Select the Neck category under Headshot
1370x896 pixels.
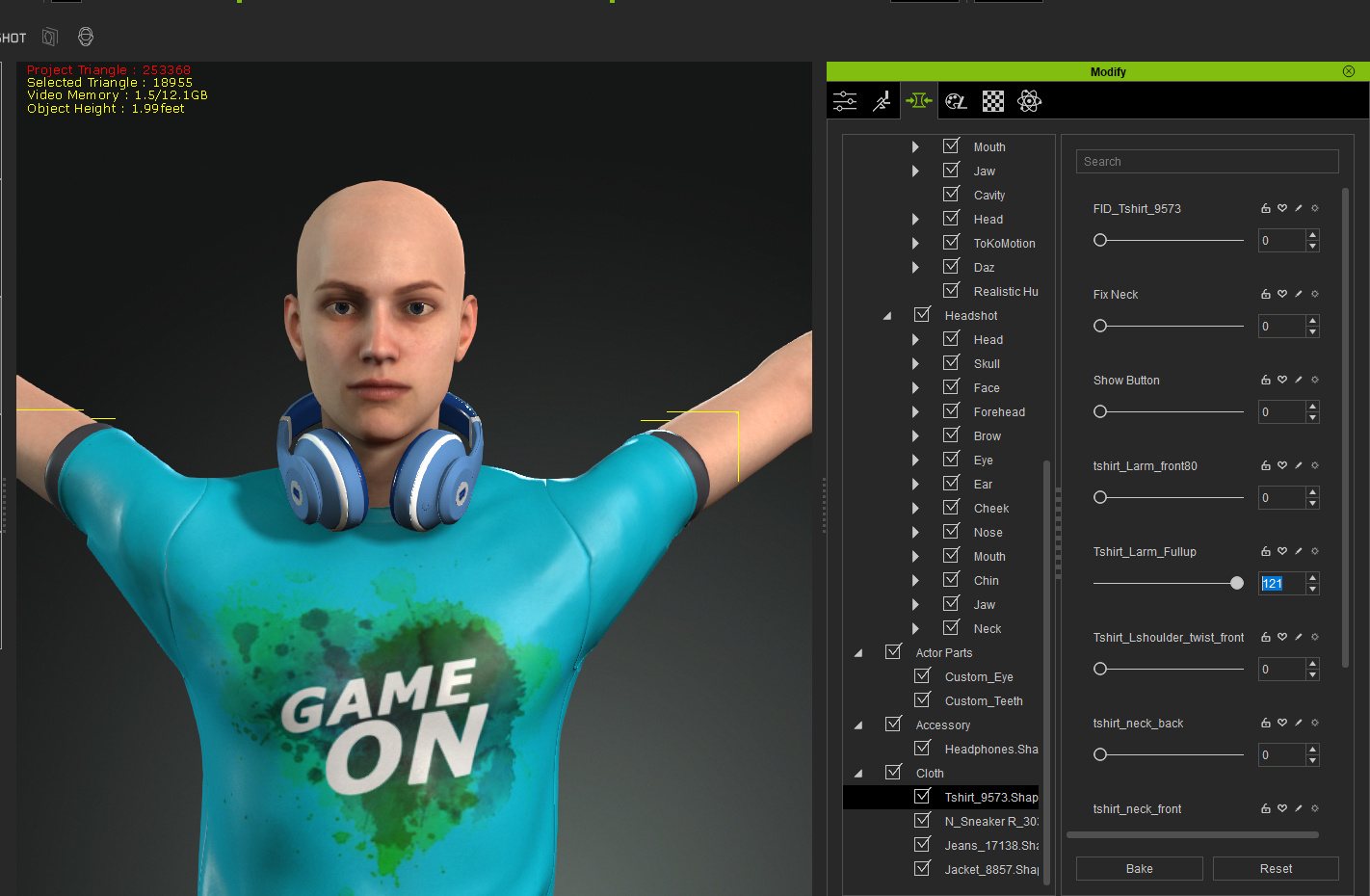pos(987,629)
